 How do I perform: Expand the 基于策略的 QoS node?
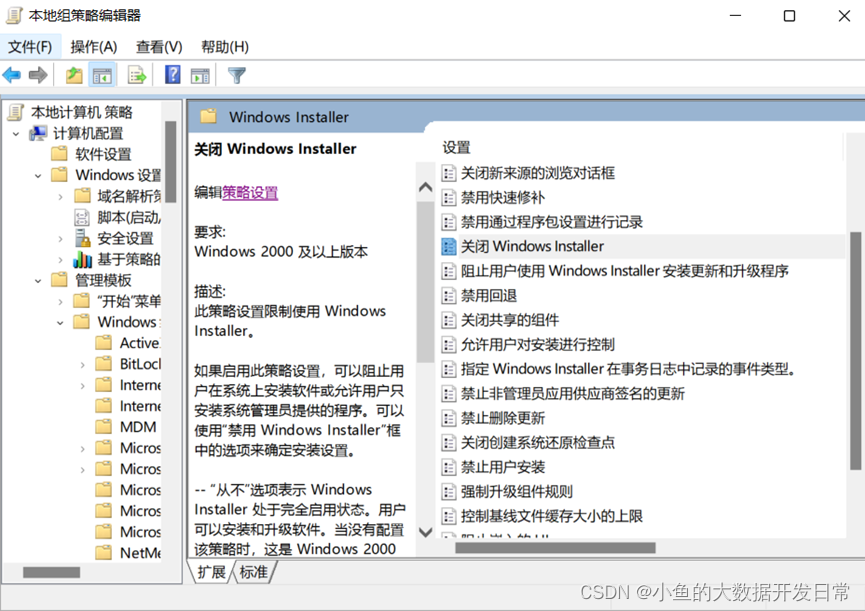click(60, 260)
